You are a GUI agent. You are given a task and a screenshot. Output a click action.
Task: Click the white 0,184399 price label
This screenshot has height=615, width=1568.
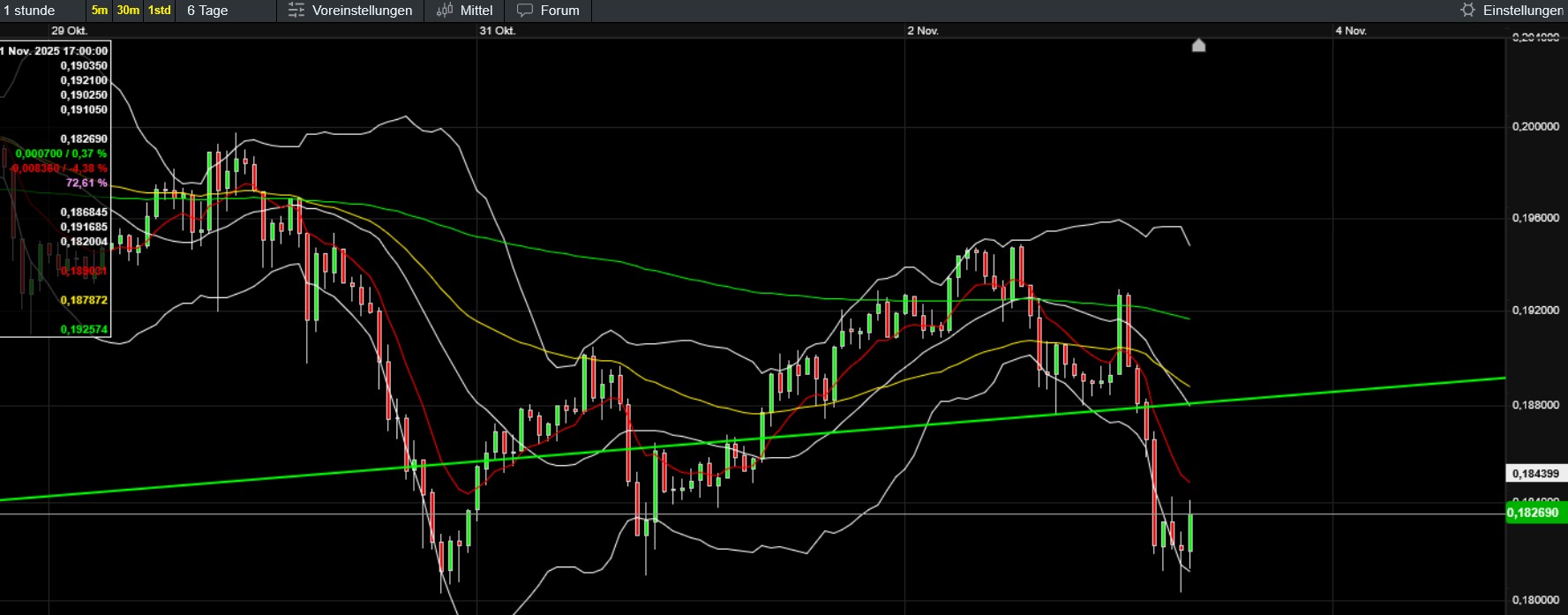coord(1535,474)
